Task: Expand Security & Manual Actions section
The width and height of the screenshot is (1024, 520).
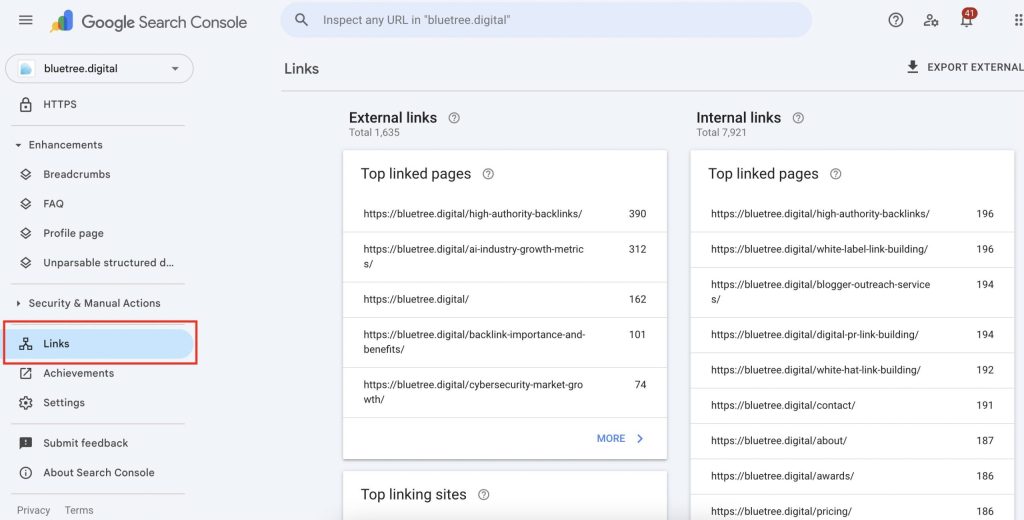Action: pos(18,303)
